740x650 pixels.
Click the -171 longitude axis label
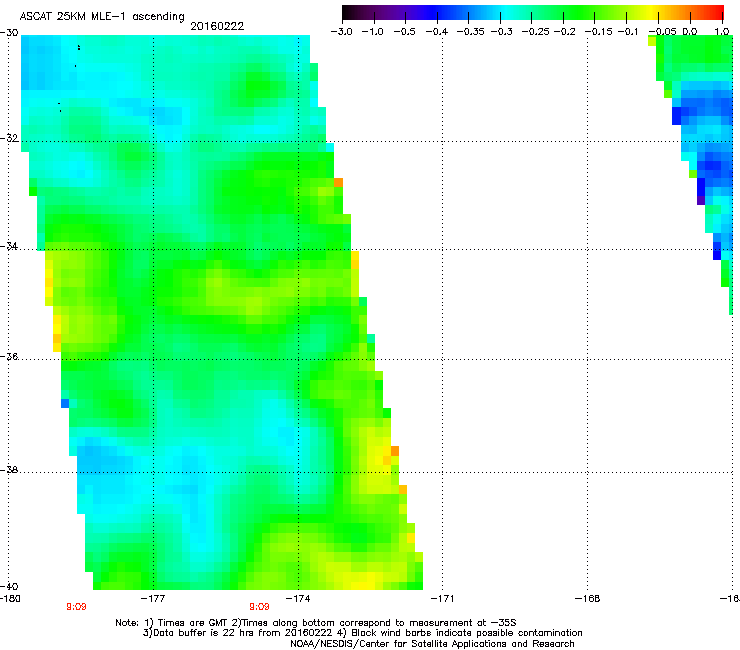click(x=442, y=599)
